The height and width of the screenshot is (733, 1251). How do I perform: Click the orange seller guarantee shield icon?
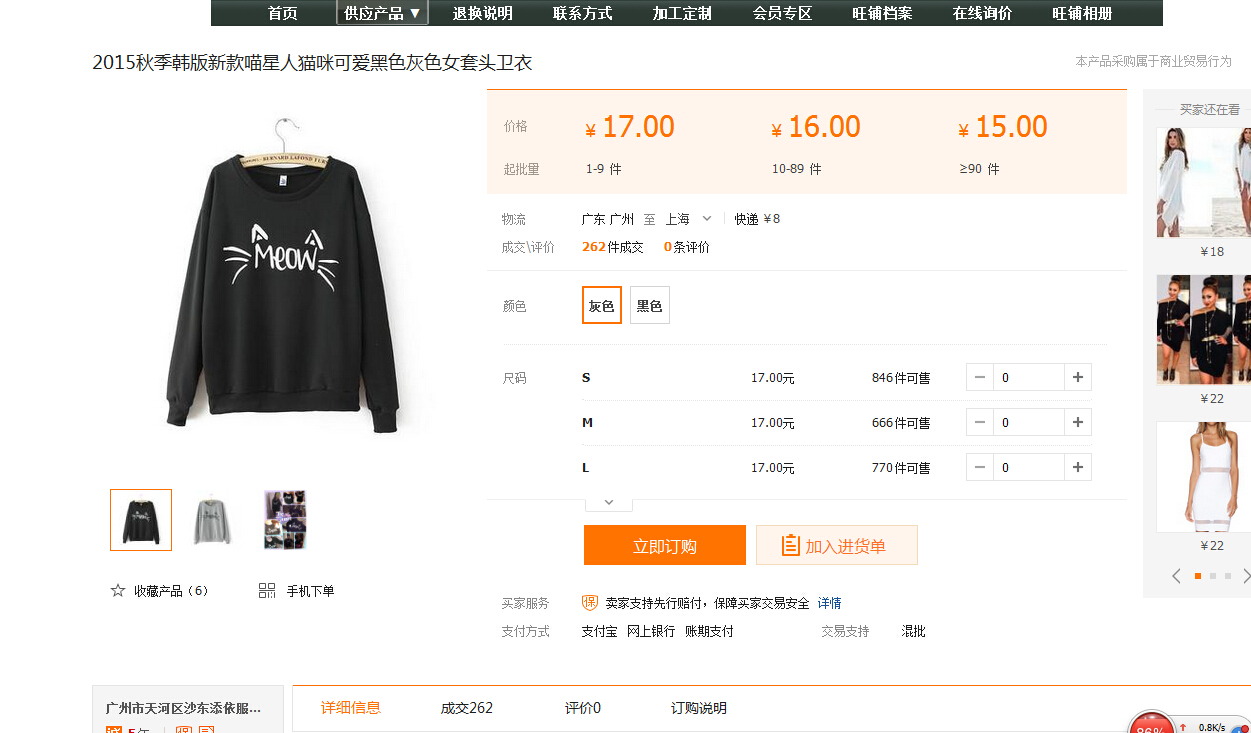tap(590, 603)
